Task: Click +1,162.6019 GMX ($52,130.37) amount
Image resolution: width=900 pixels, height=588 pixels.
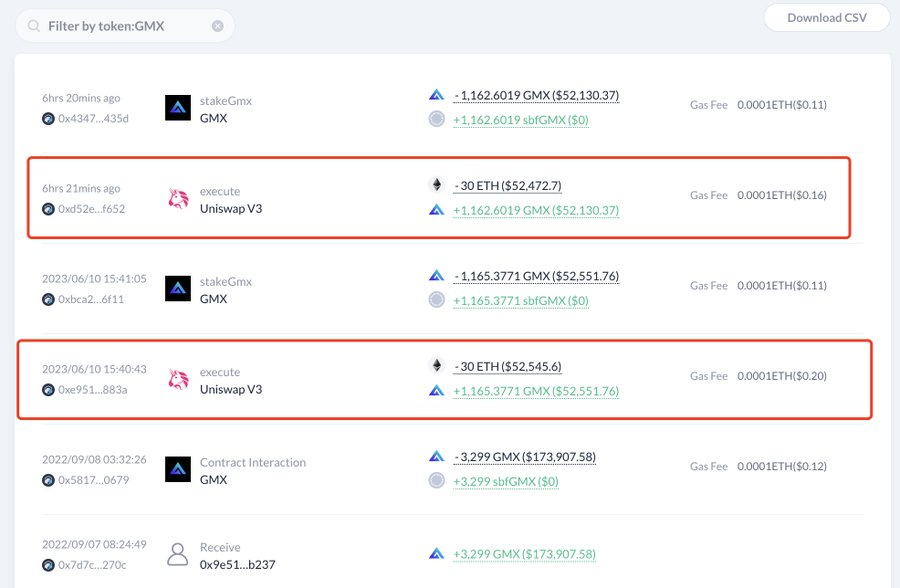Action: 536,211
